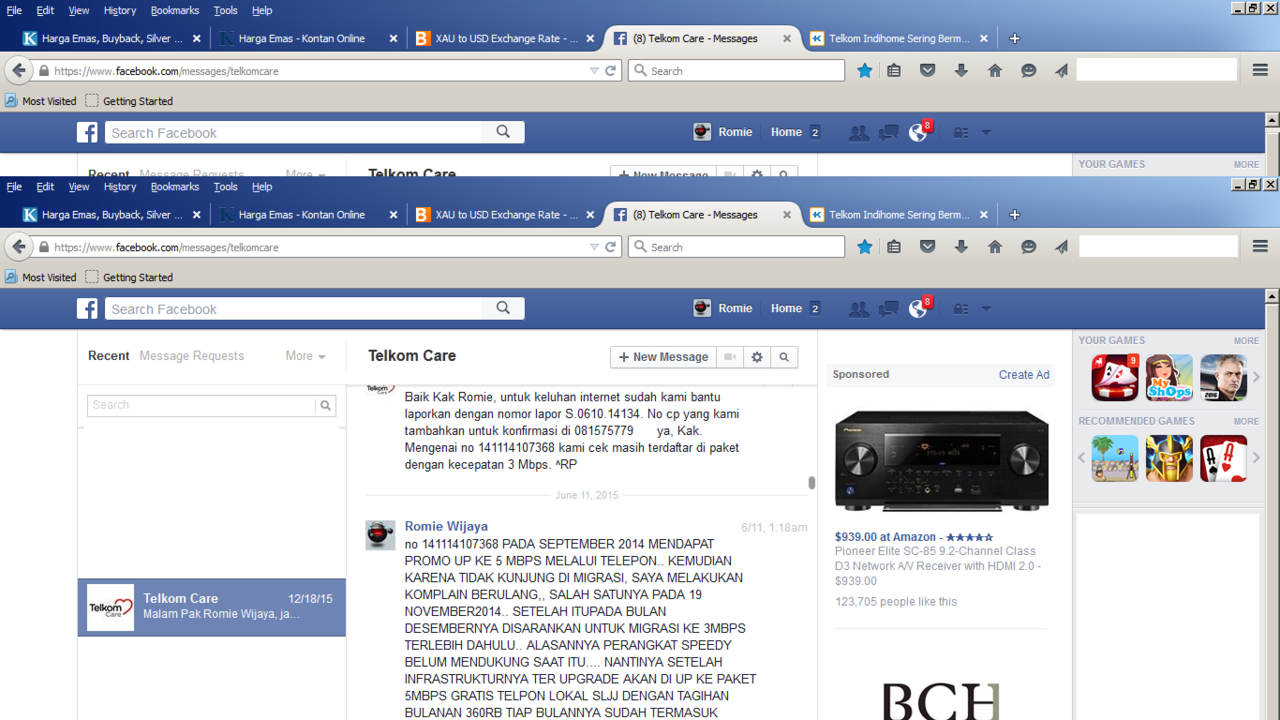Expand the More dropdown beside Message Requests
This screenshot has height=720, width=1280.
tap(305, 356)
